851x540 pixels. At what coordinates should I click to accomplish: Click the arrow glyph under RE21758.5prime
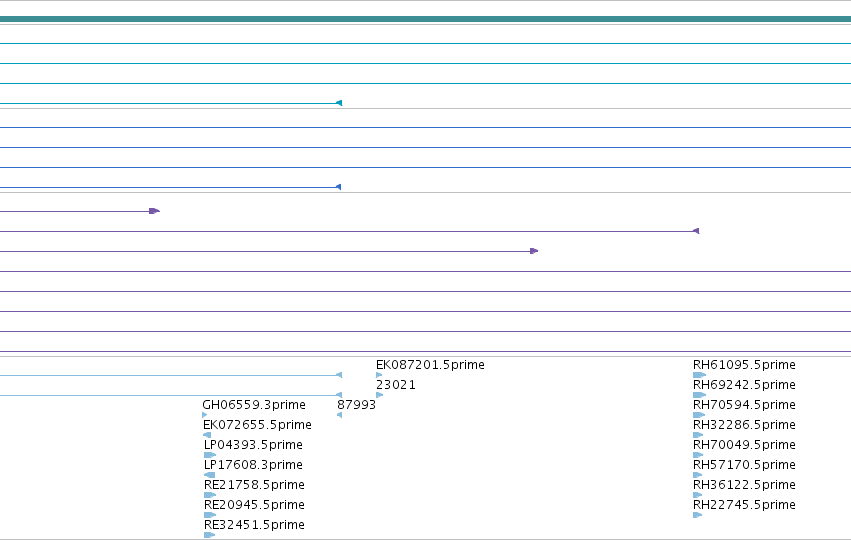coord(210,495)
